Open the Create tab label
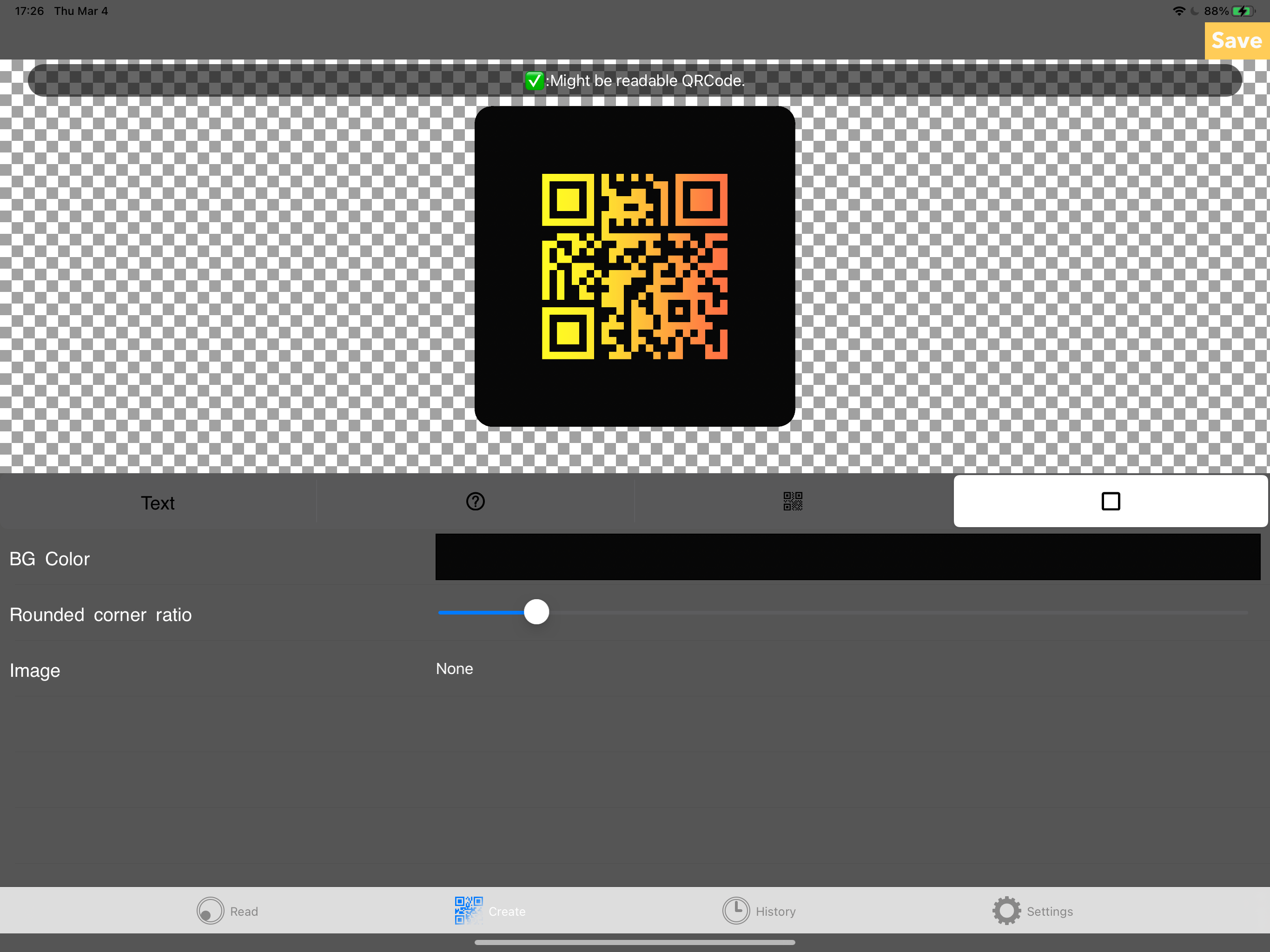1270x952 pixels. [x=507, y=912]
